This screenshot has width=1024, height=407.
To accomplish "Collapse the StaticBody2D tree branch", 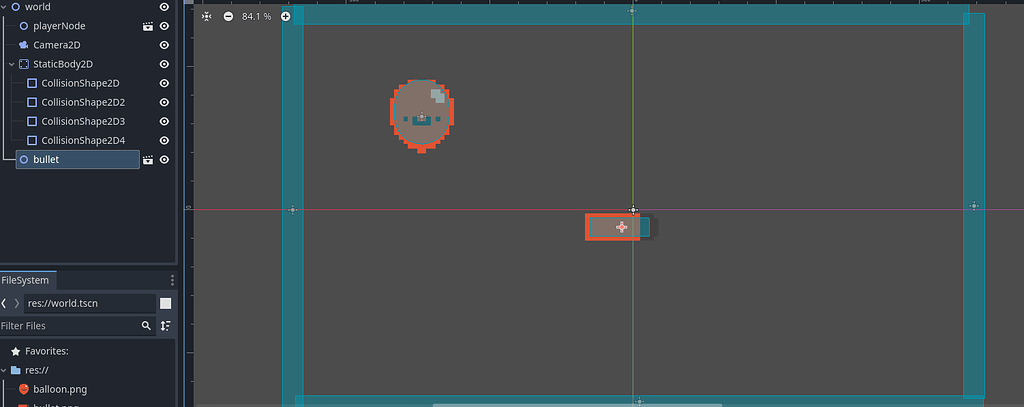I will click(x=11, y=64).
